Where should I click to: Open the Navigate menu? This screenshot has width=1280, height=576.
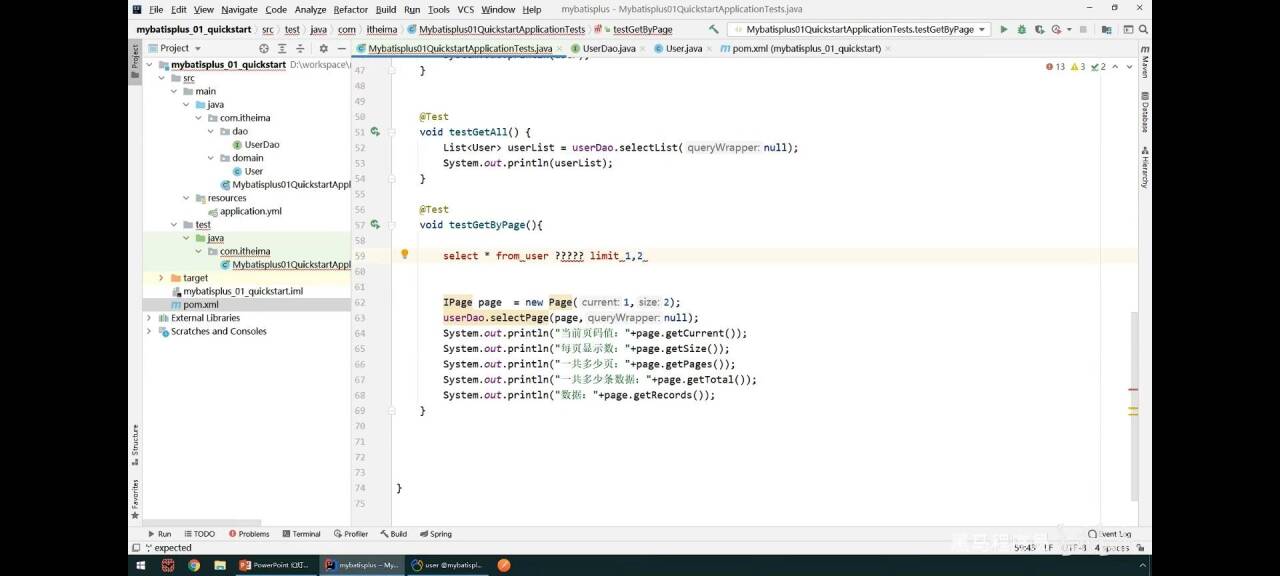(239, 9)
